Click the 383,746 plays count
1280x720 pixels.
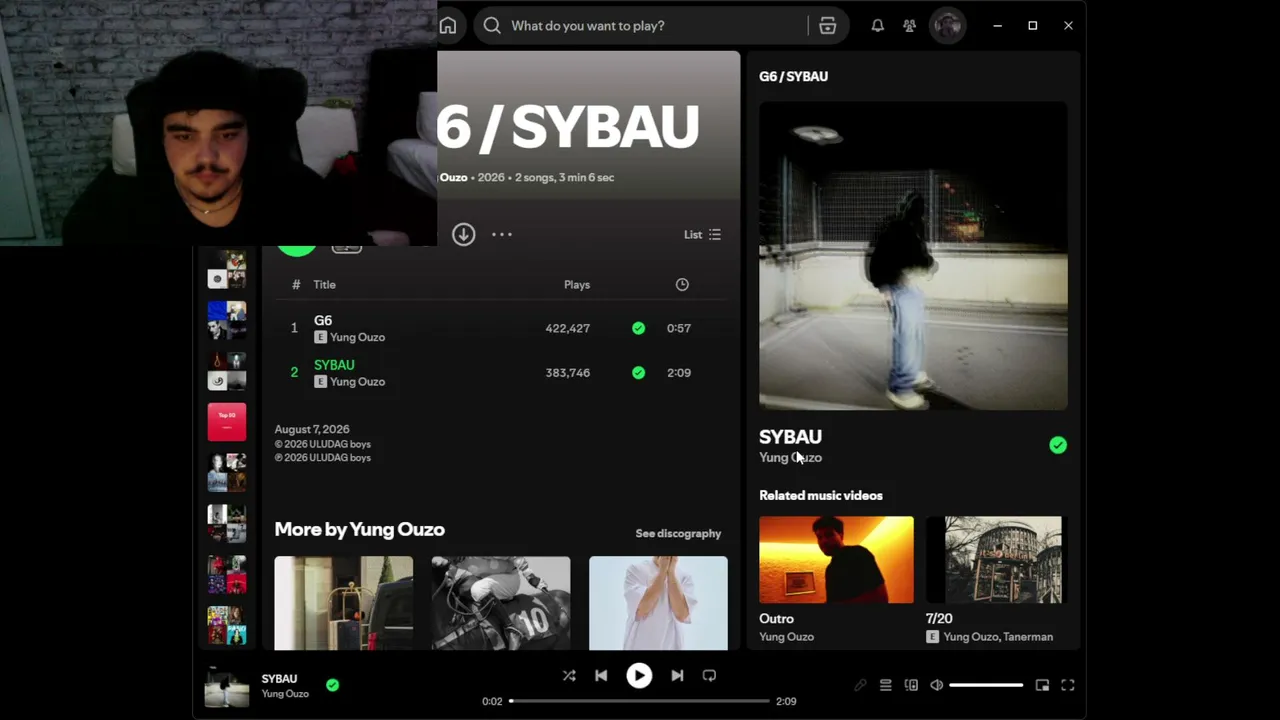pos(567,373)
